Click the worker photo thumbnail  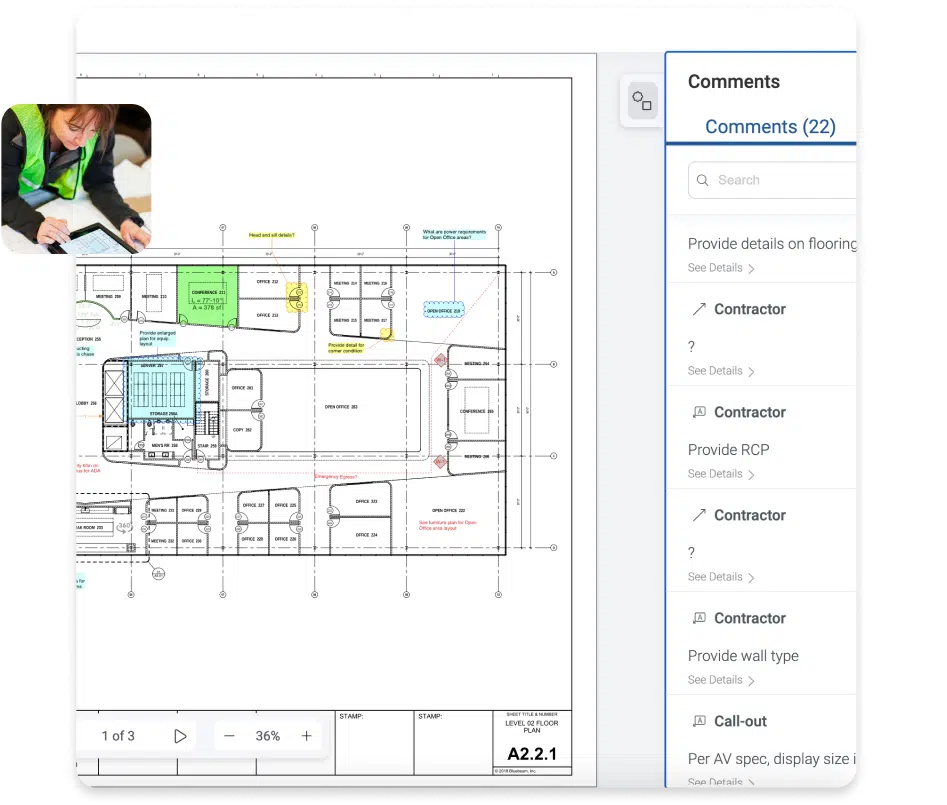click(x=75, y=178)
